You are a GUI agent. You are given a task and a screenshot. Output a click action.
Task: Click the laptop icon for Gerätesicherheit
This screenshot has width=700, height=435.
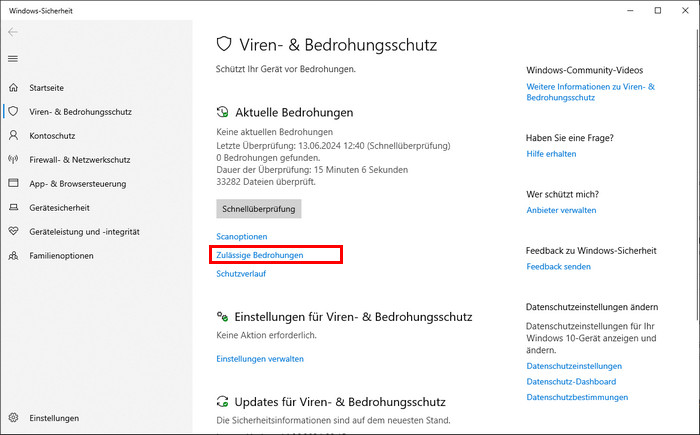pos(13,207)
